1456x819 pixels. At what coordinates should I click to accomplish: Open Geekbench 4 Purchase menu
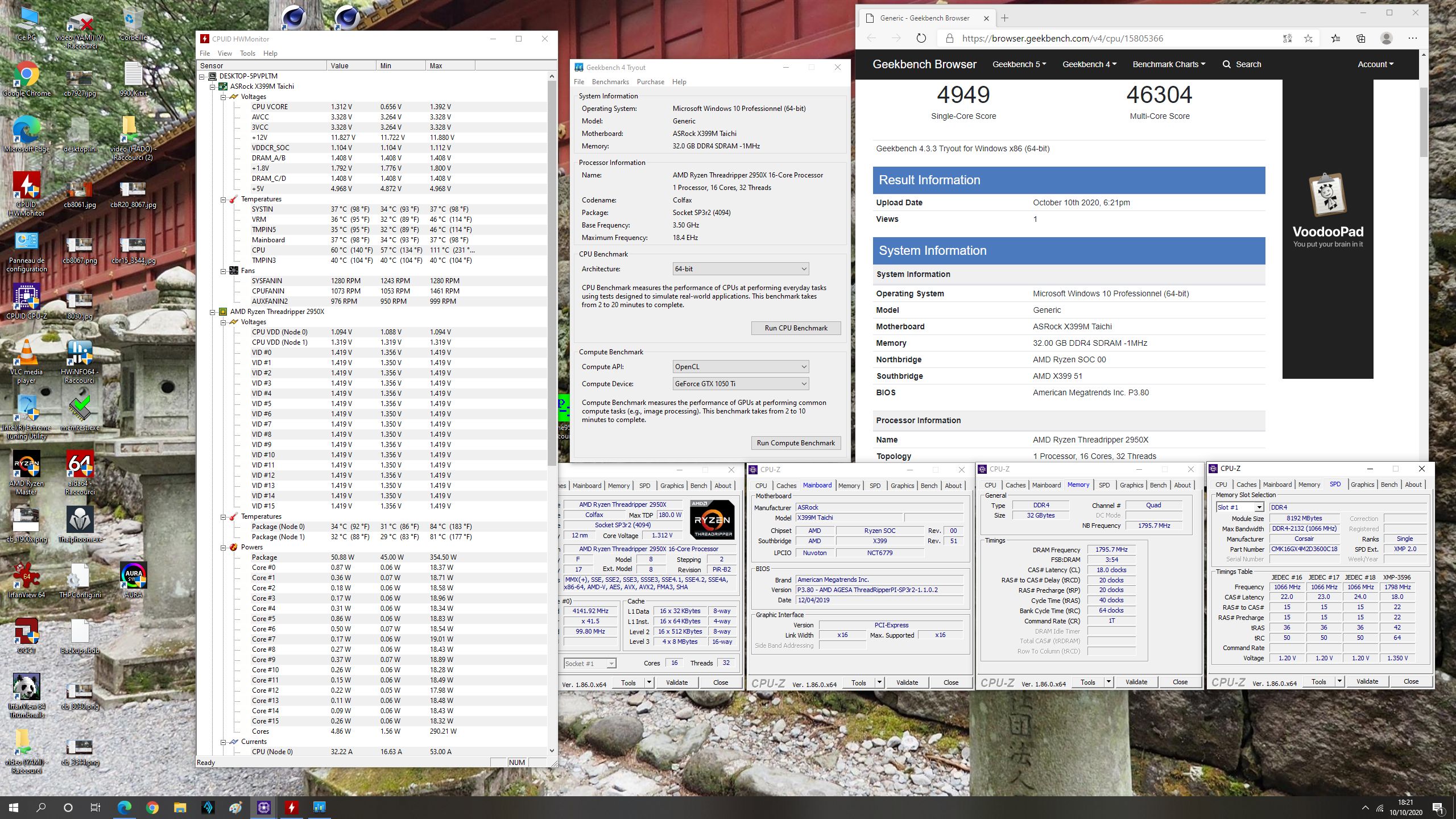(650, 81)
